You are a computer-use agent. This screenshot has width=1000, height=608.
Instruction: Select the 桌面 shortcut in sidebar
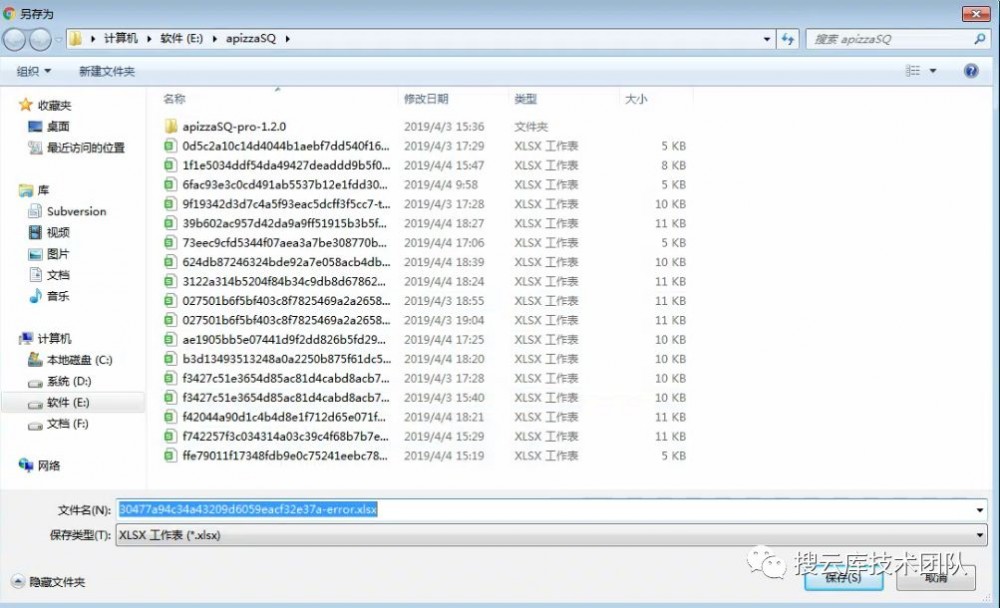(x=56, y=124)
